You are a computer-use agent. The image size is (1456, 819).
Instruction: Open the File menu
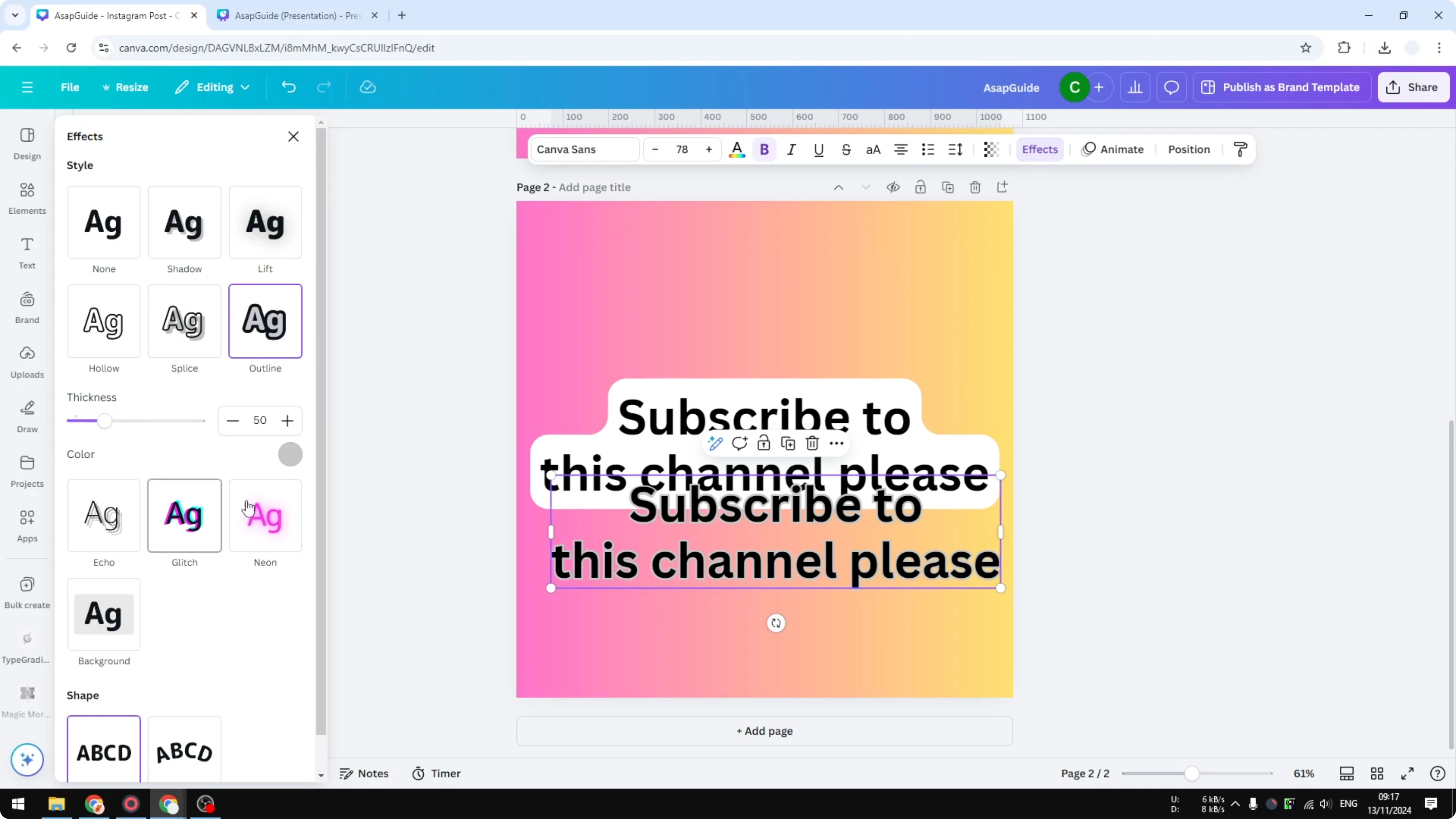coord(70,87)
